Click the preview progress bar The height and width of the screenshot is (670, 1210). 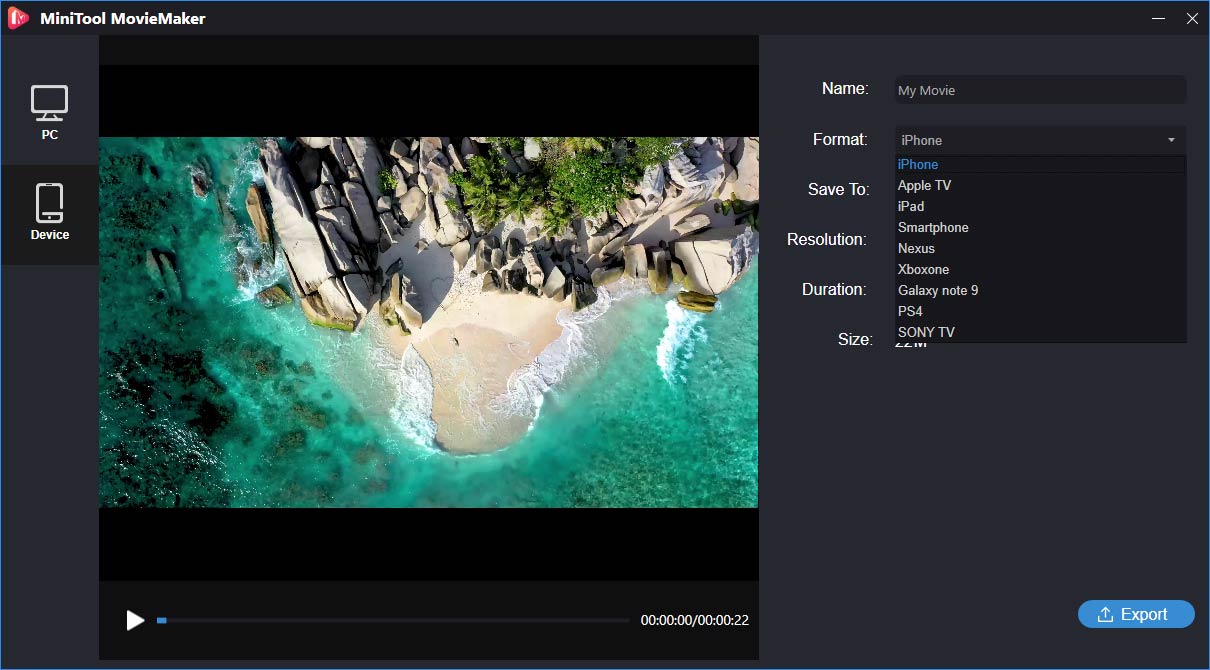click(393, 620)
